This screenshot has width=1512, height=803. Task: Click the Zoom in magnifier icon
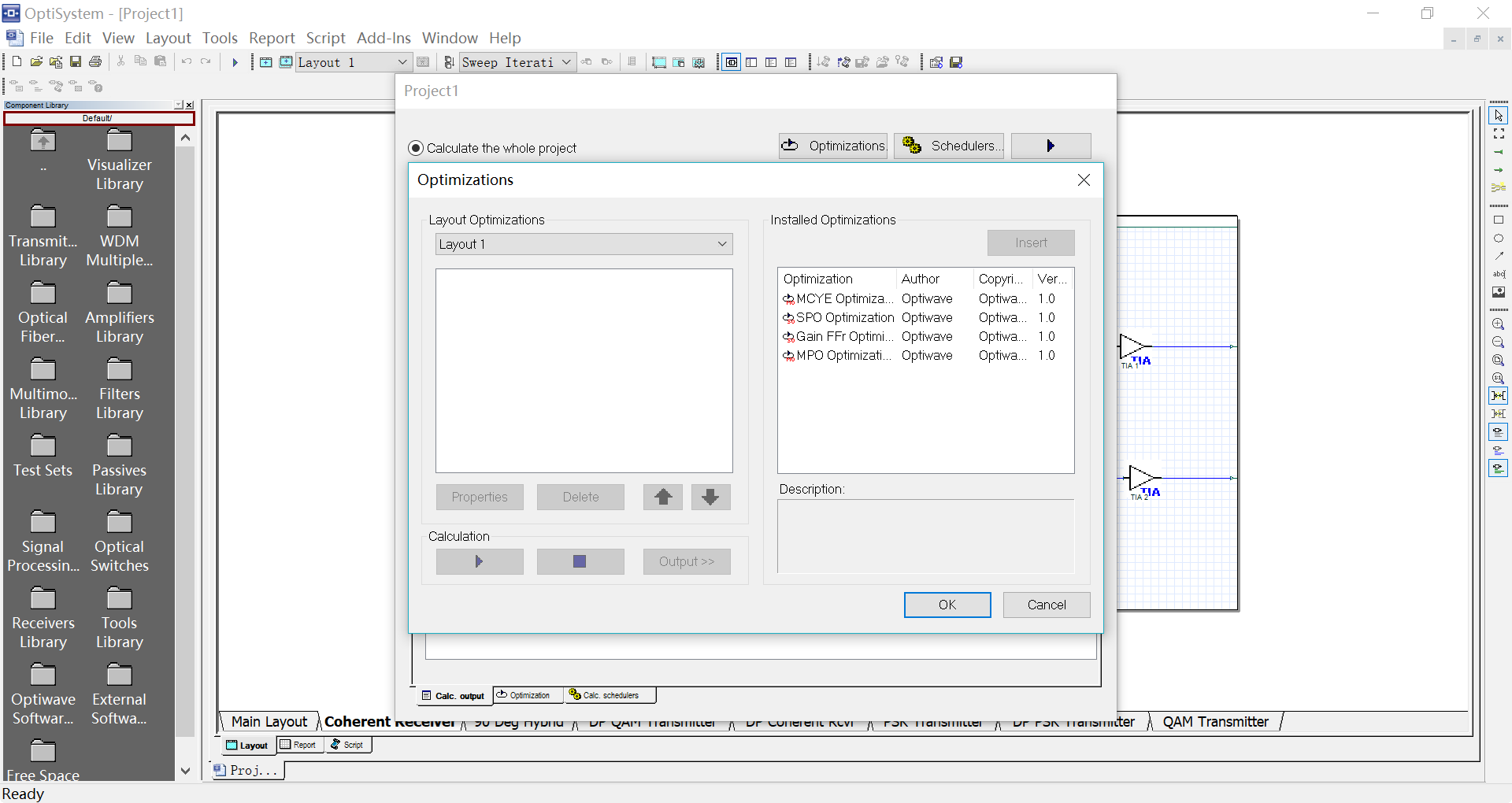[1499, 324]
